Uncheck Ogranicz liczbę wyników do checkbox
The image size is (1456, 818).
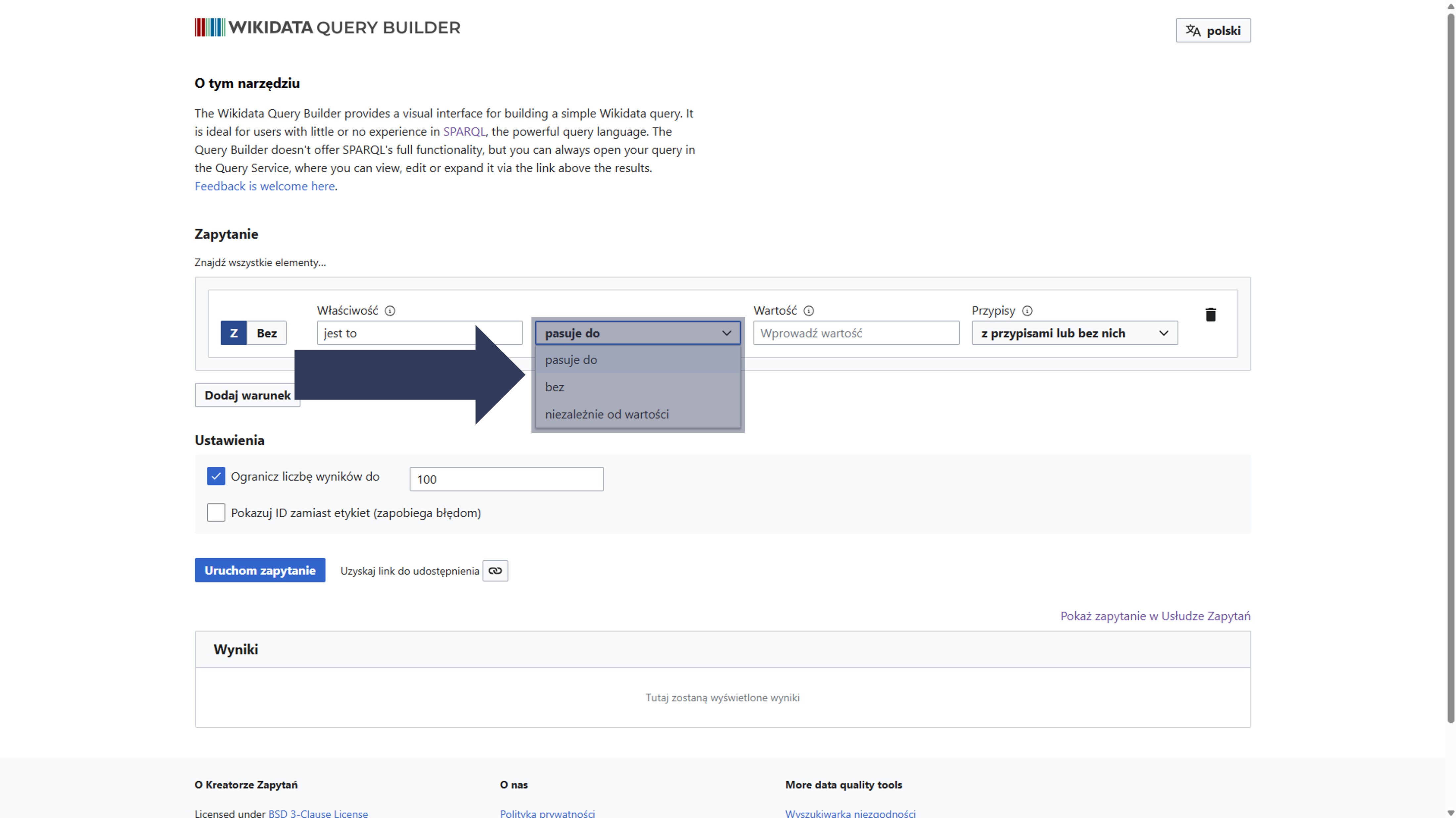click(x=216, y=476)
